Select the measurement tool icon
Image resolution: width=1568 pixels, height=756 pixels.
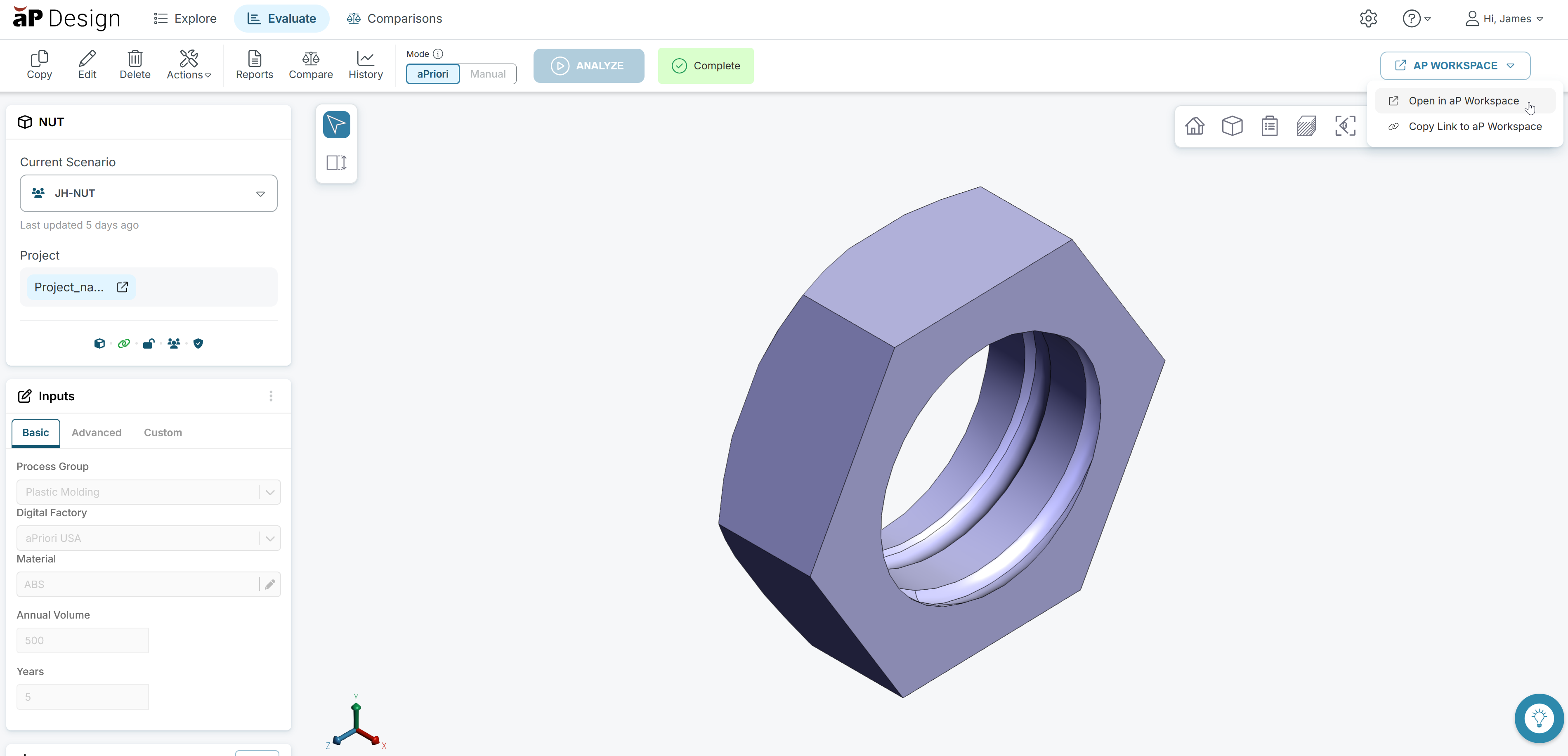[336, 163]
